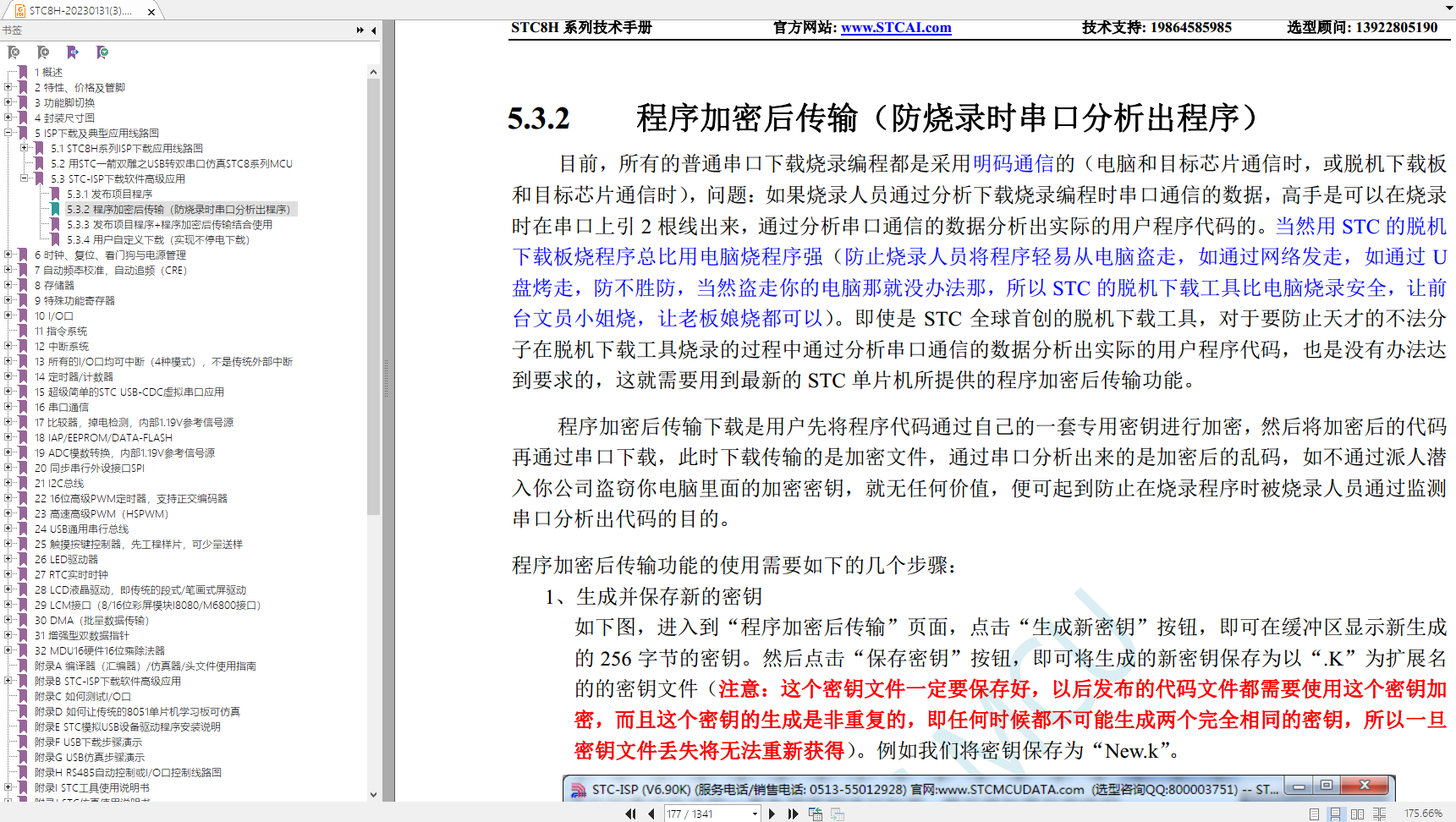Open bookmark '附录C 如何测试I/O口'

tap(83, 696)
